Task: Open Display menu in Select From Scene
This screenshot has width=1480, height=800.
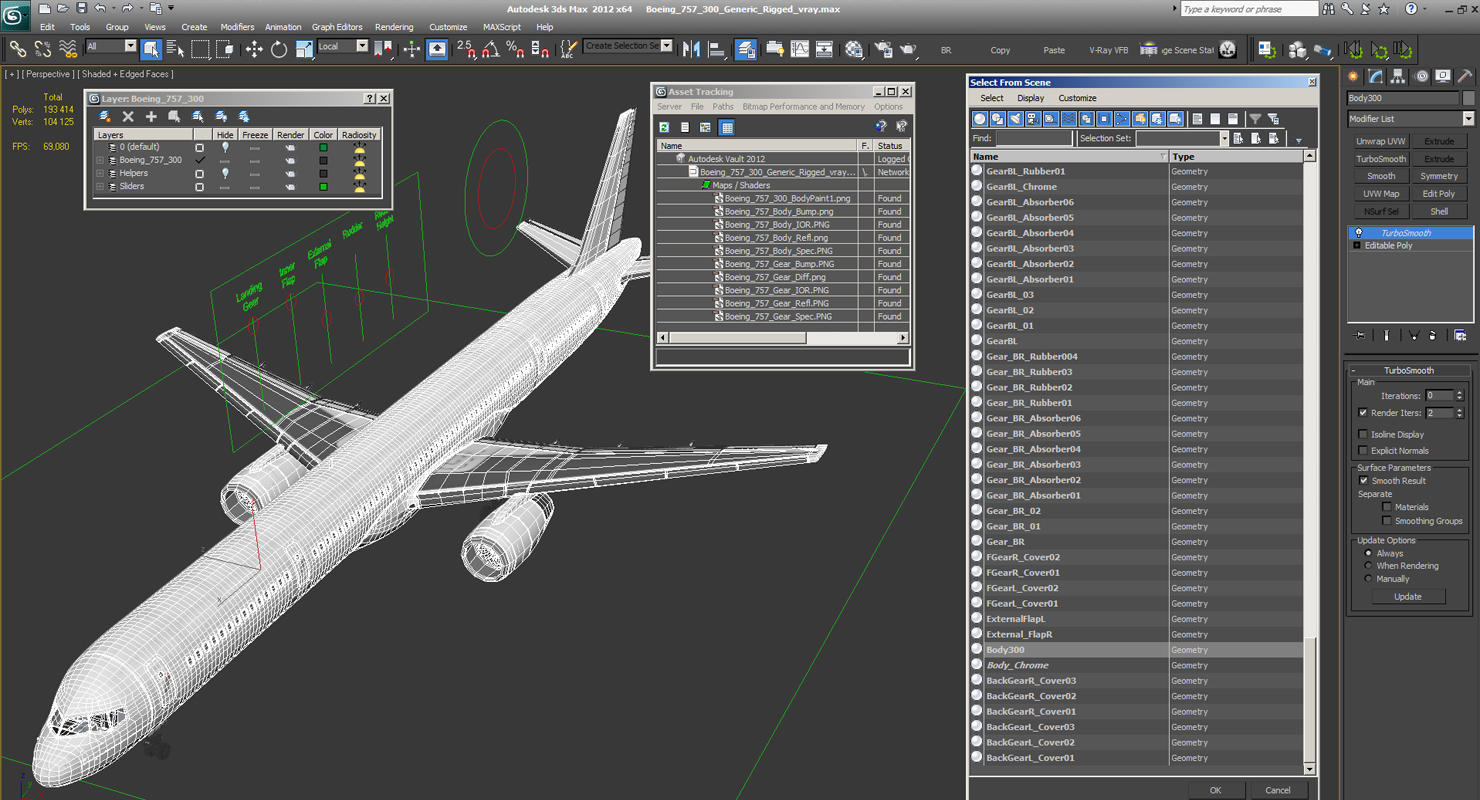Action: pos(1031,98)
